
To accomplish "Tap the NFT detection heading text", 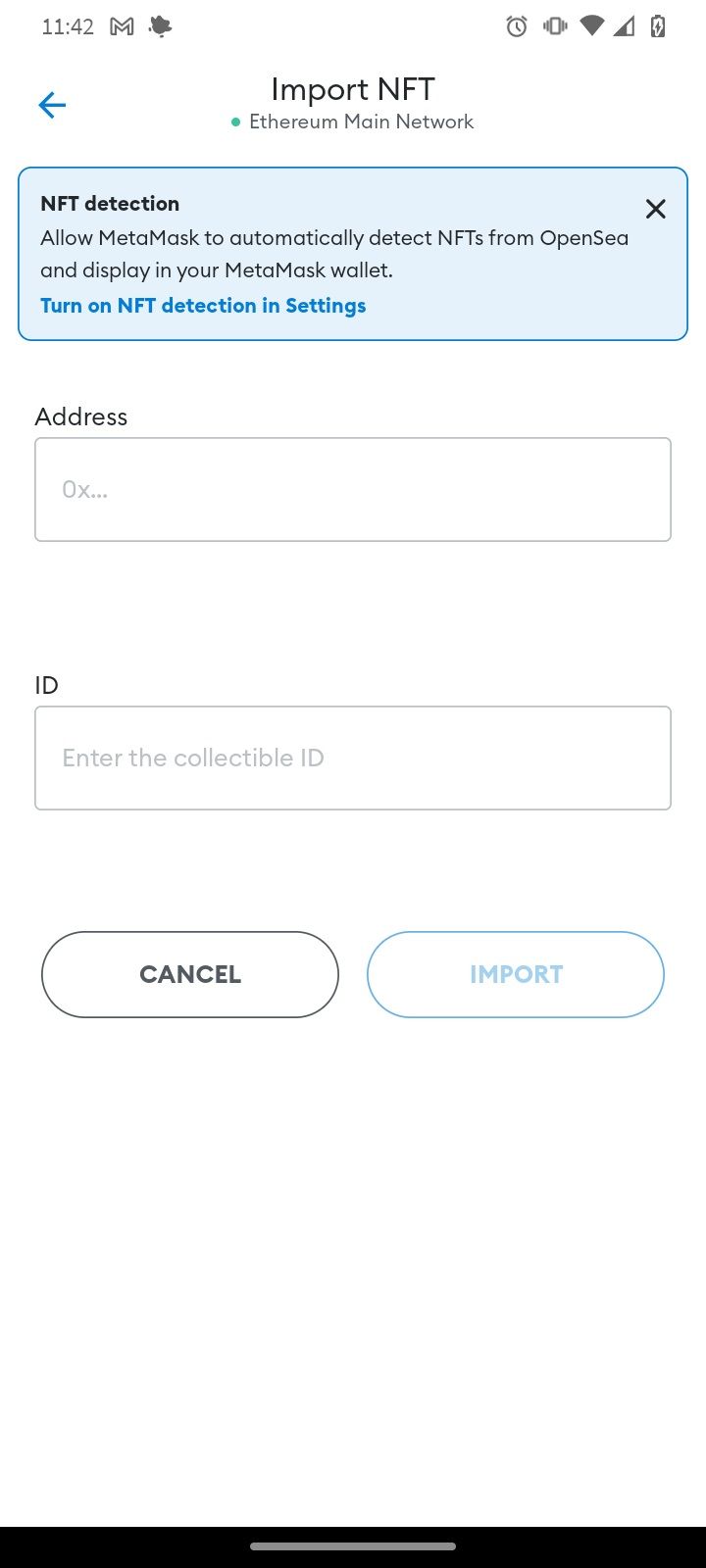I will click(110, 204).
